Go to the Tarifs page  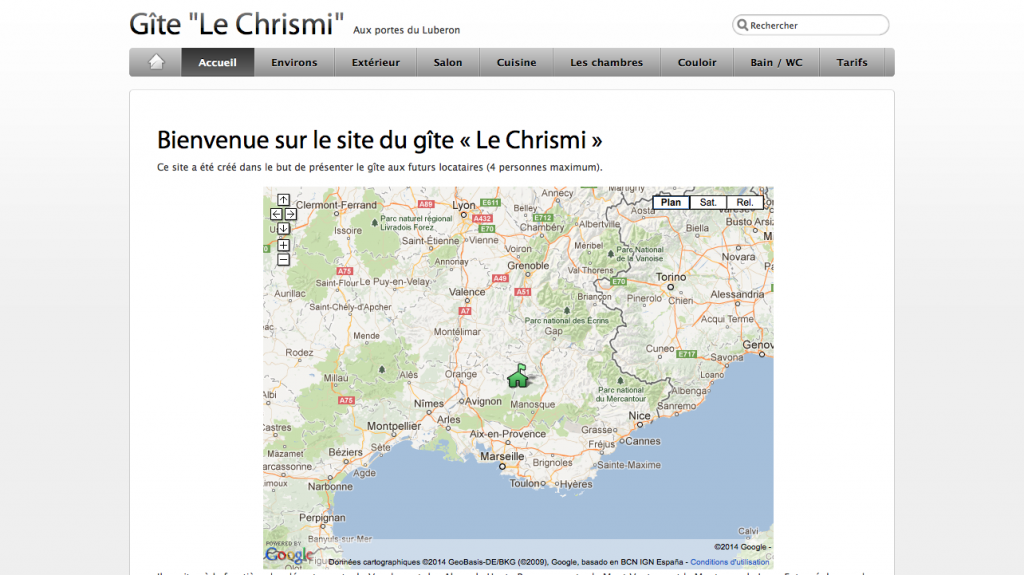pyautogui.click(x=852, y=62)
